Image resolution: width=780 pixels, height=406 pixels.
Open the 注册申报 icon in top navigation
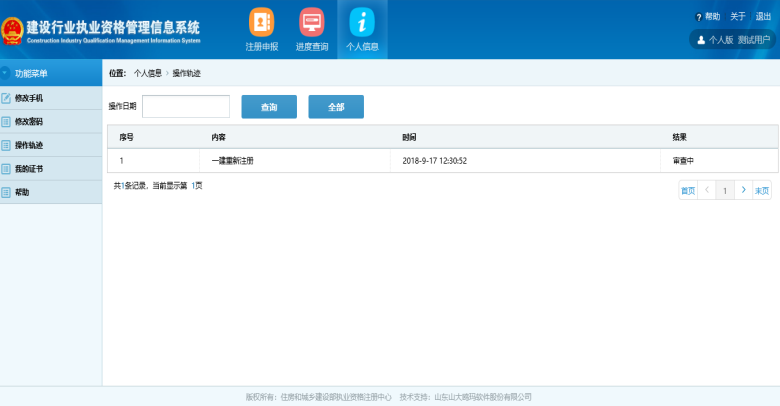pyautogui.click(x=261, y=22)
